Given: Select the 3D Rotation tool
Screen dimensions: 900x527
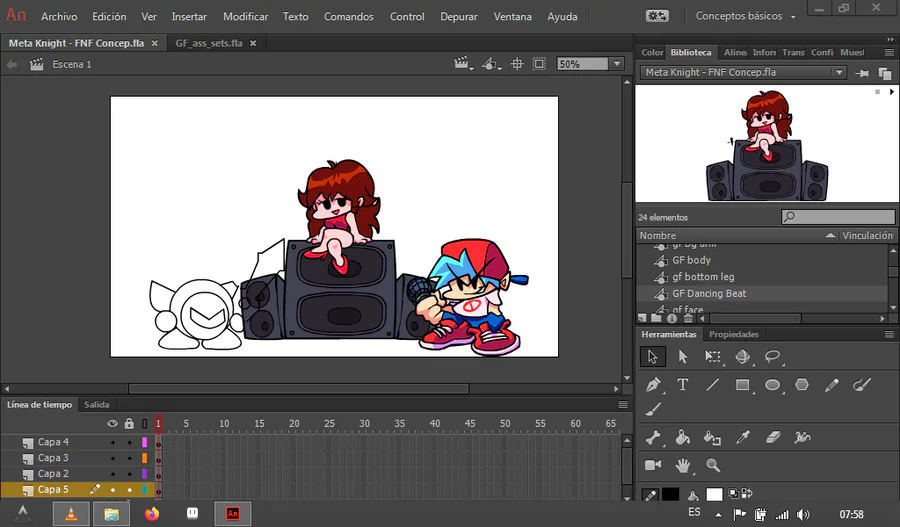Looking at the screenshot, I should (742, 356).
